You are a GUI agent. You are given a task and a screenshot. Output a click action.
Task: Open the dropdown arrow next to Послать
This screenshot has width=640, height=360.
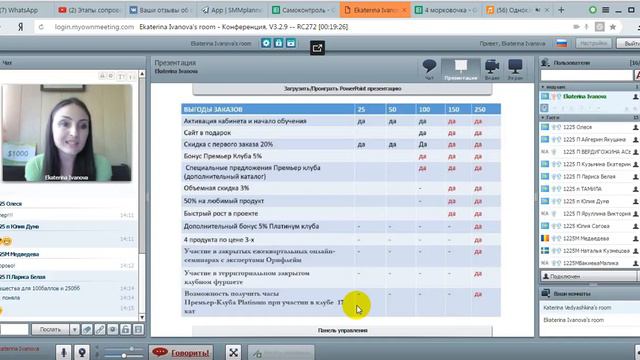[x=74, y=329]
